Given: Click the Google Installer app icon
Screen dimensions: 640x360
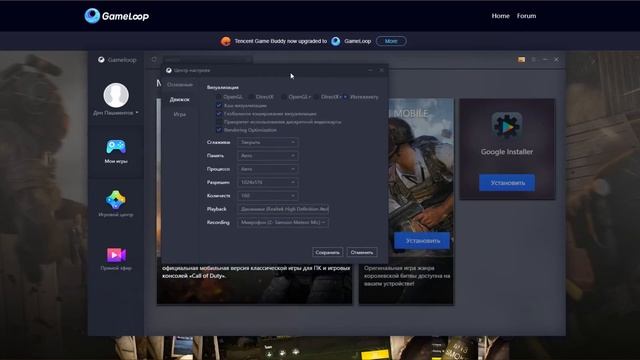Looking at the screenshot, I should (507, 126).
